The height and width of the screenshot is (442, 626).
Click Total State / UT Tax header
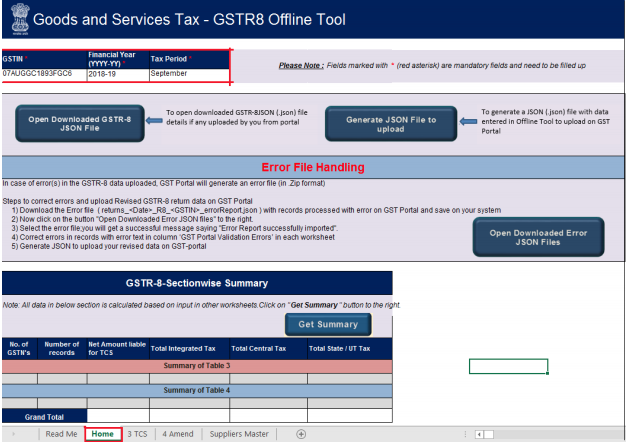tap(349, 349)
